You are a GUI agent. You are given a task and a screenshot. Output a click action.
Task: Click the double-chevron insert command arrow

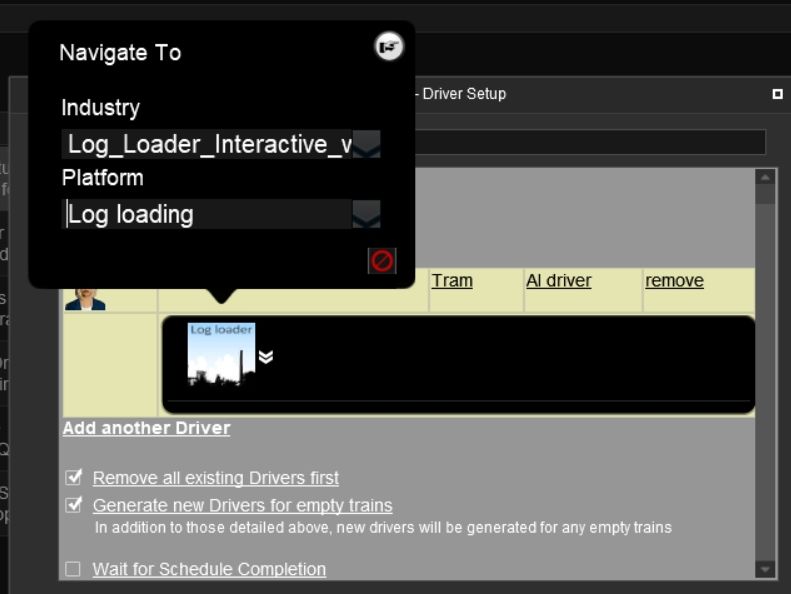point(266,357)
